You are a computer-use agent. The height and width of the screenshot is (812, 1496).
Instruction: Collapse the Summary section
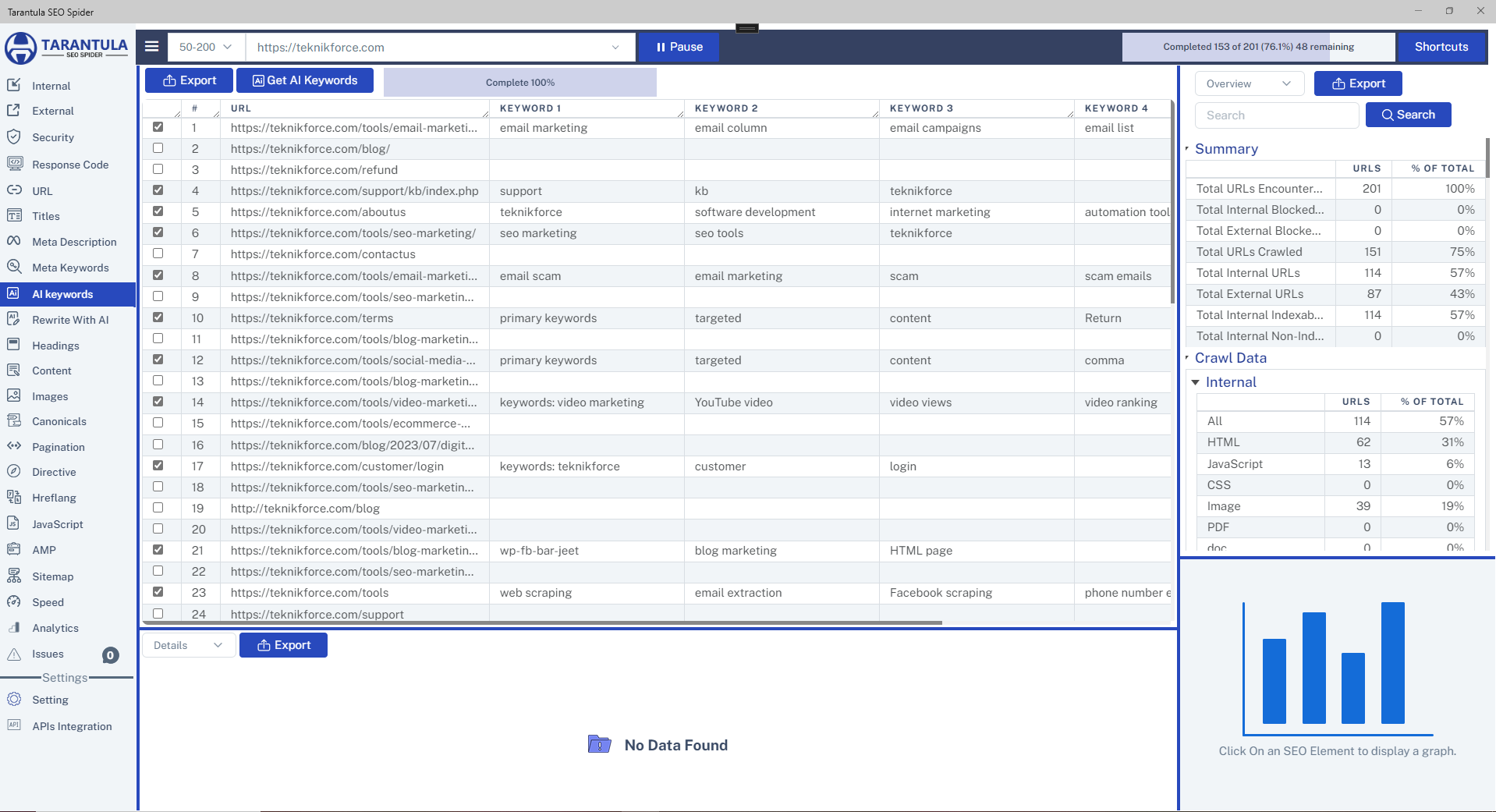tap(1187, 148)
